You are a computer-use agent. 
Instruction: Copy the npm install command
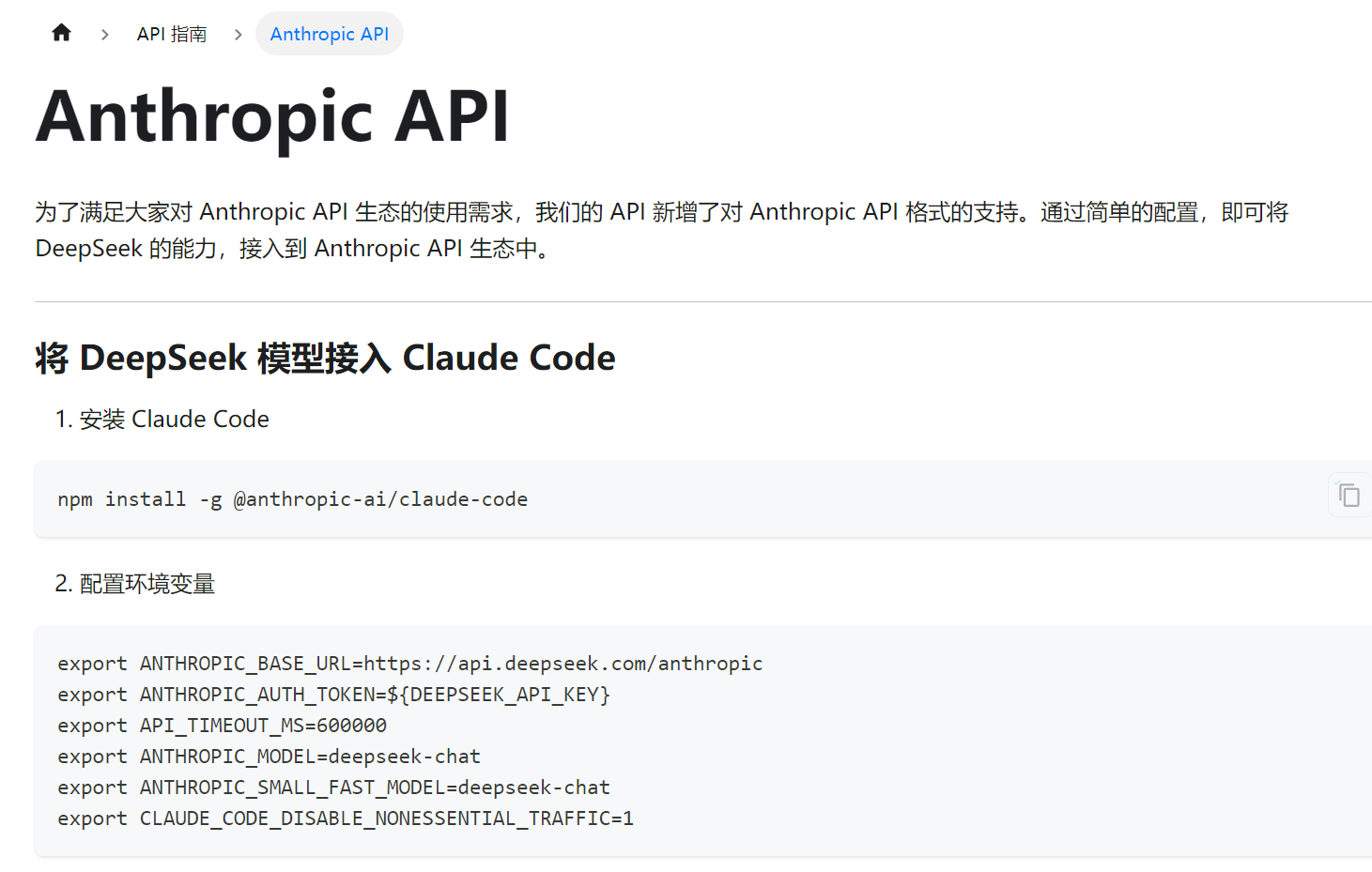click(x=1349, y=495)
